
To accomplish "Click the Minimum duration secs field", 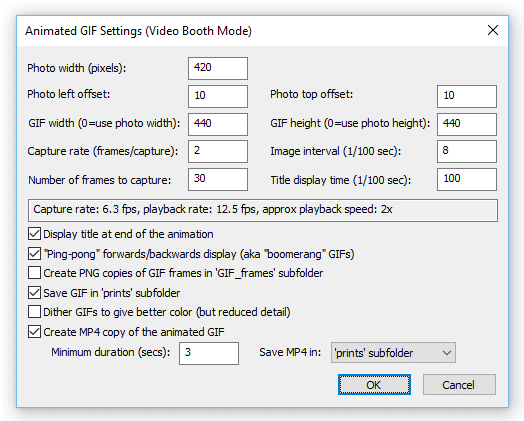I will (x=209, y=353).
